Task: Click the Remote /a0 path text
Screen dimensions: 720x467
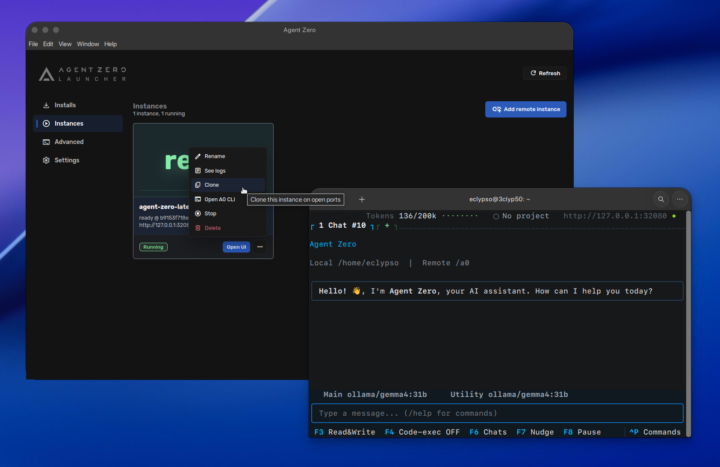Action: tap(445, 263)
